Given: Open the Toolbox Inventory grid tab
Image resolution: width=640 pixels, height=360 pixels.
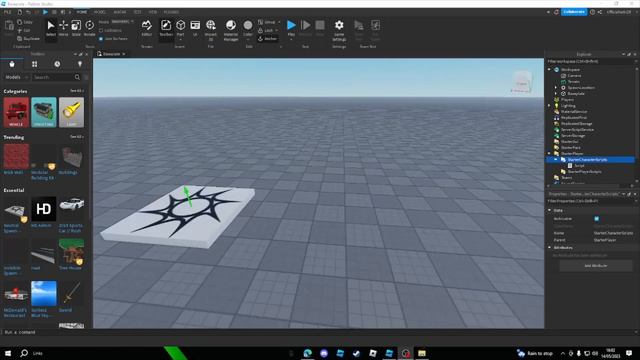Looking at the screenshot, I should point(35,64).
